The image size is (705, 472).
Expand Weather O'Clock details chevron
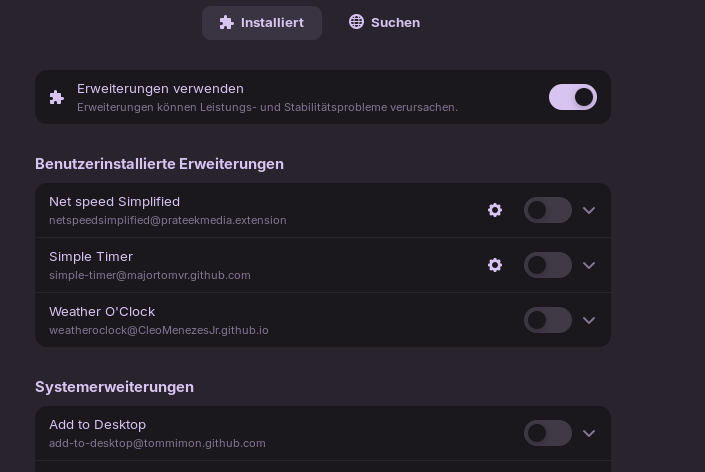pyautogui.click(x=589, y=320)
